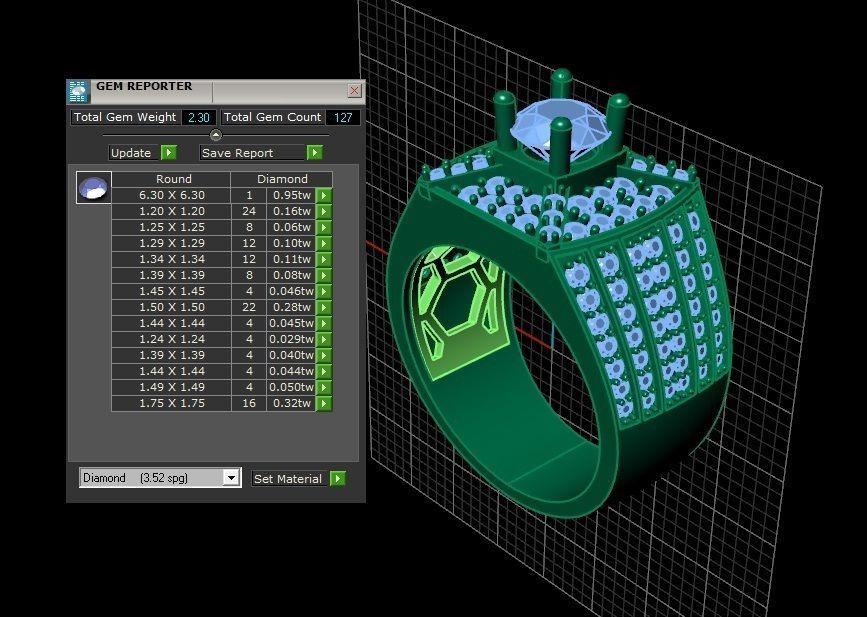Click the green arrow next to Save Report
This screenshot has width=867, height=617.
point(315,153)
